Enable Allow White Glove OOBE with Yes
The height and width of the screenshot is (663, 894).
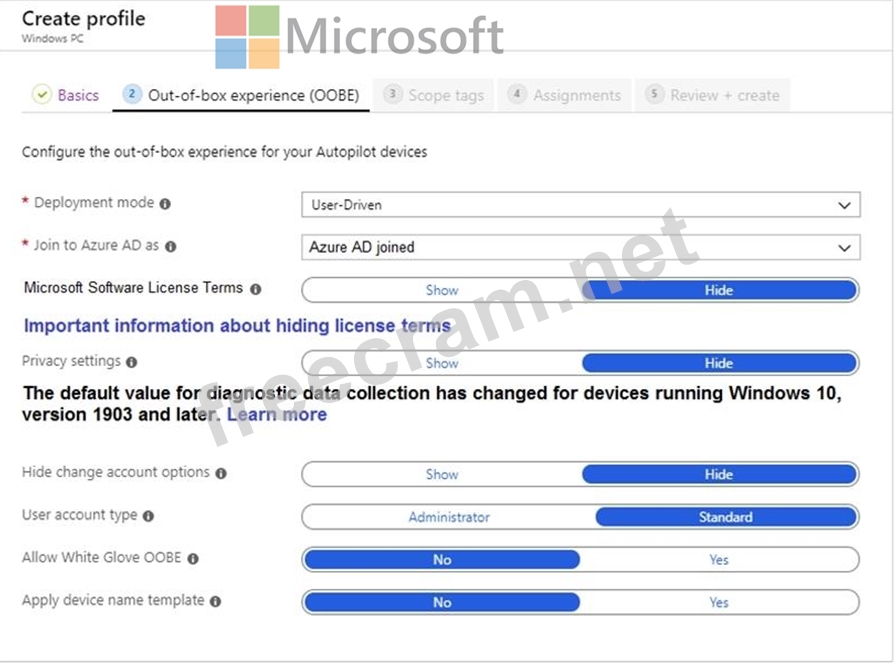click(x=718, y=560)
